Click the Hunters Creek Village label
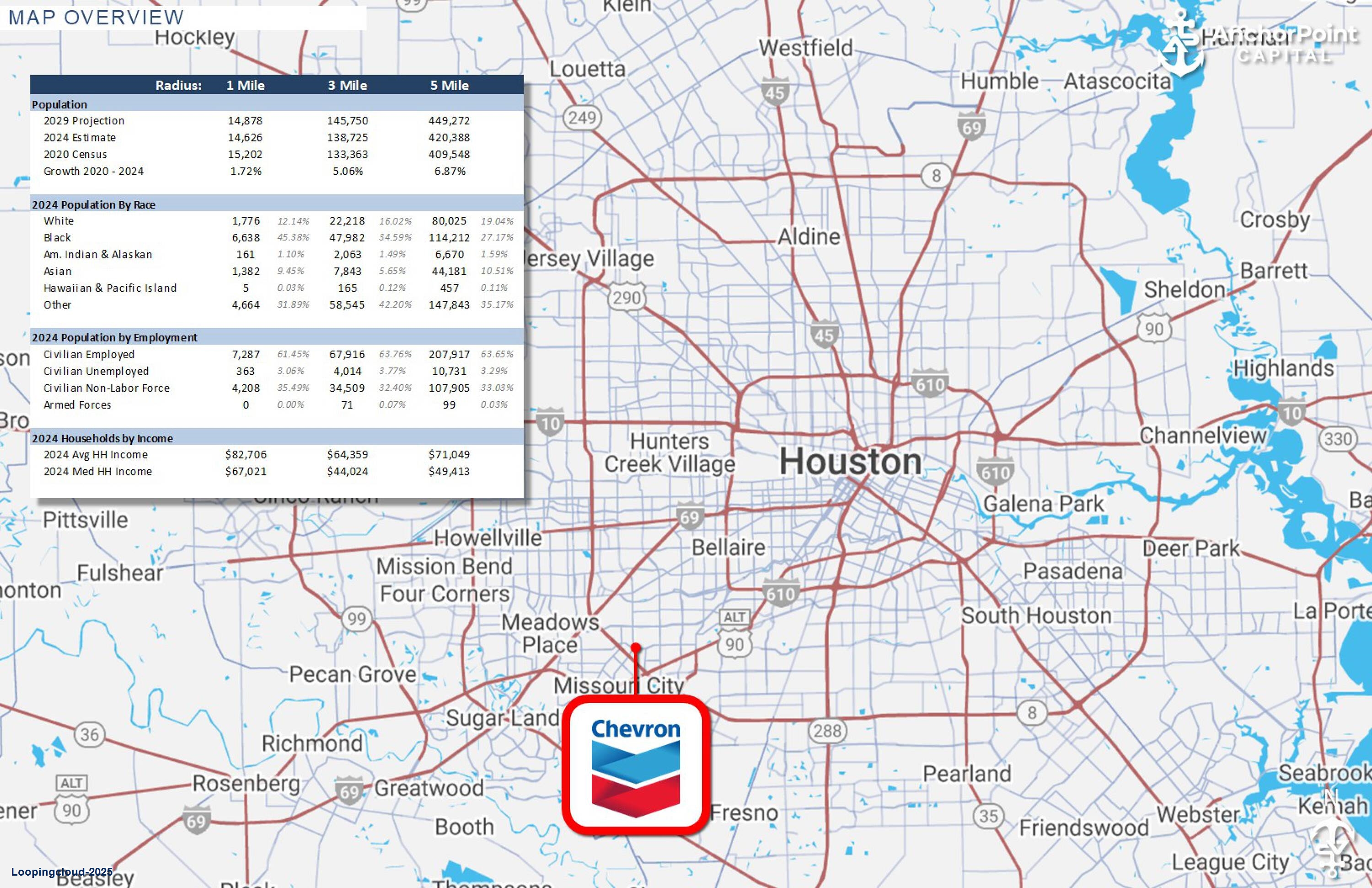This screenshot has height=888, width=1372. [x=669, y=453]
